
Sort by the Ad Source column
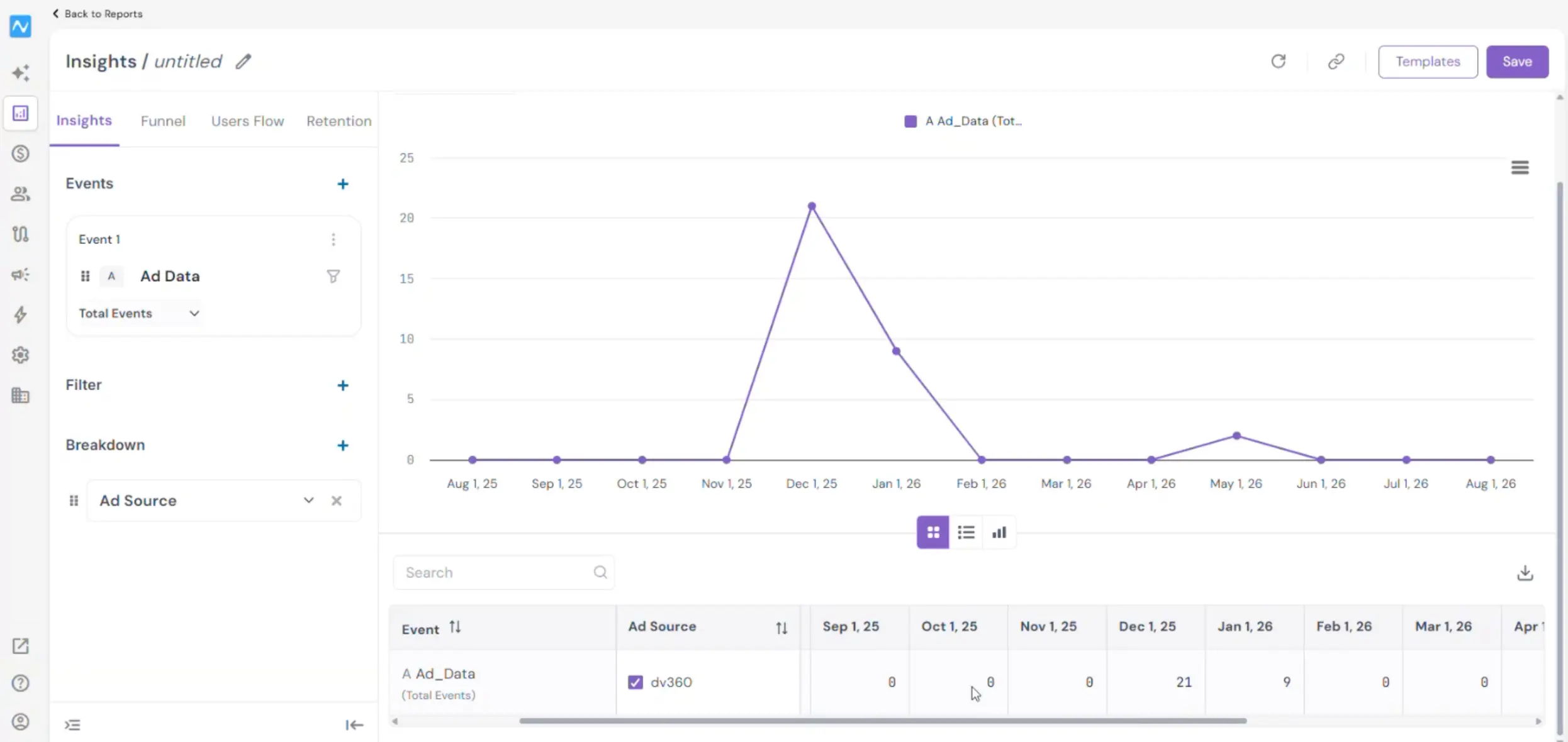(x=781, y=628)
